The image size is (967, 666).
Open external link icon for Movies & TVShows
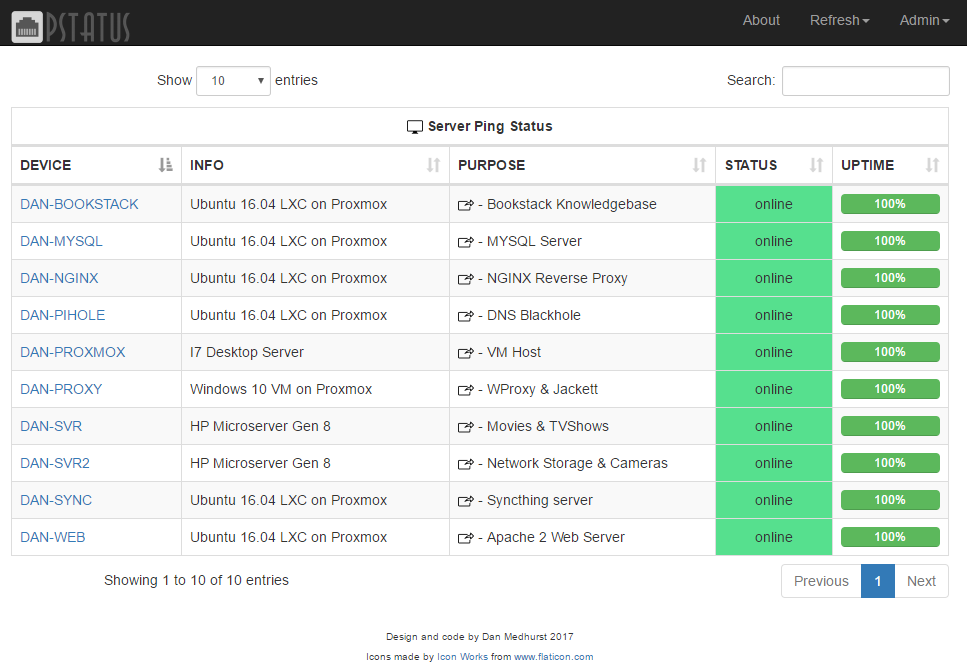[466, 427]
